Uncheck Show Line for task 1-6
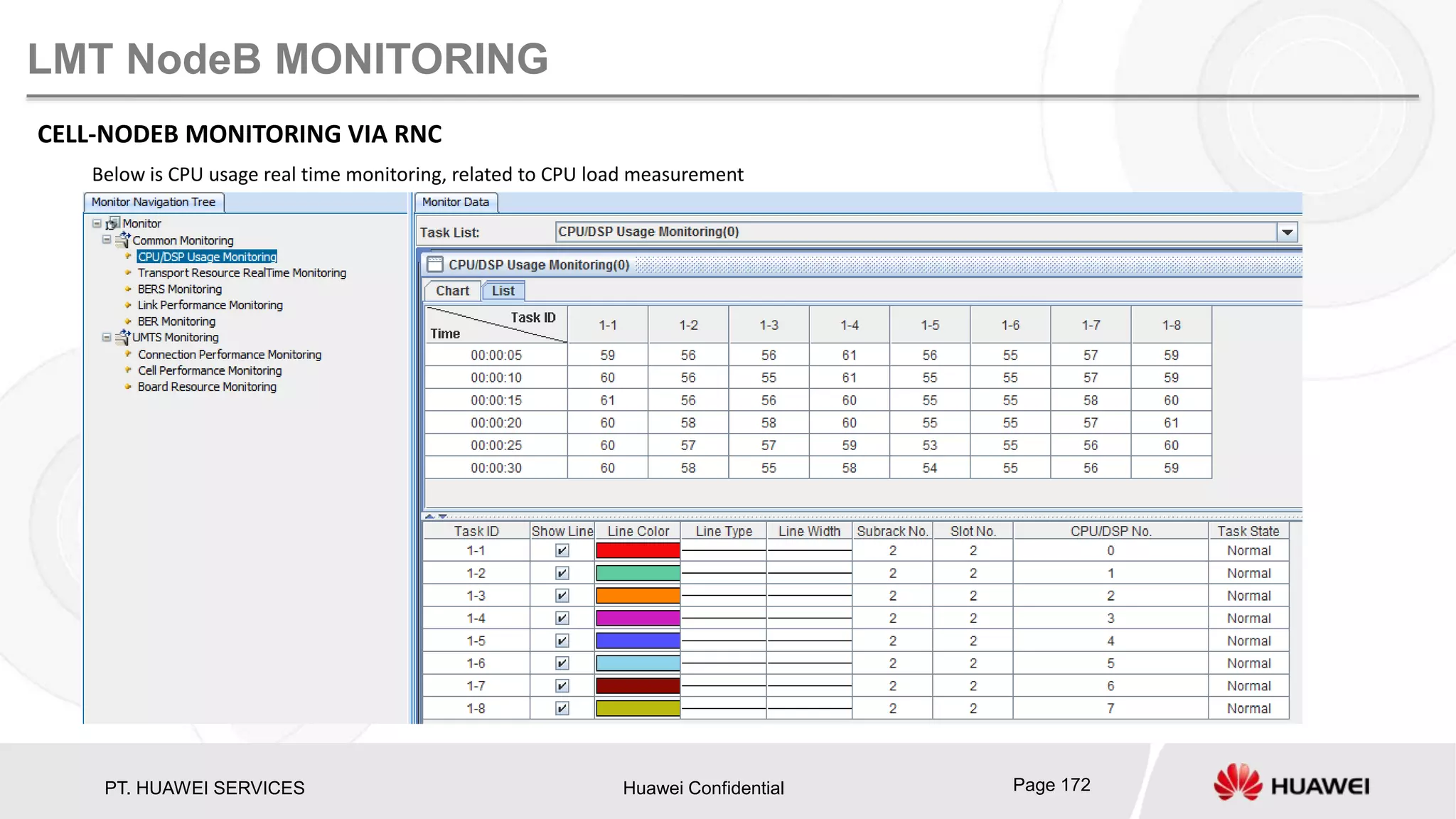The height and width of the screenshot is (819, 1456). pyautogui.click(x=562, y=663)
